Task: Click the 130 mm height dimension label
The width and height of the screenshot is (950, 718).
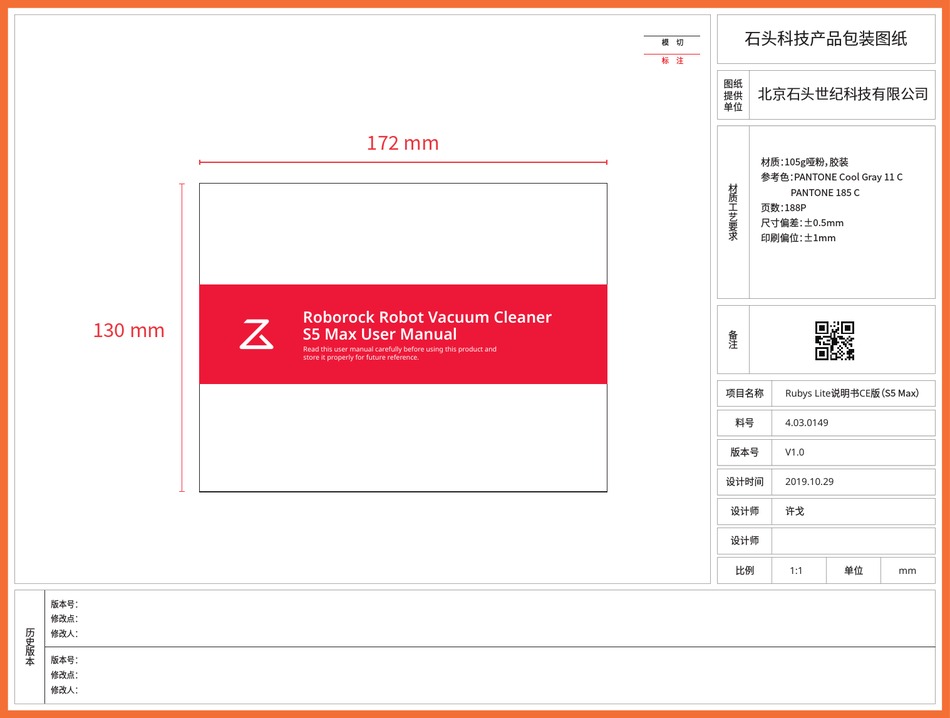Action: pos(130,330)
